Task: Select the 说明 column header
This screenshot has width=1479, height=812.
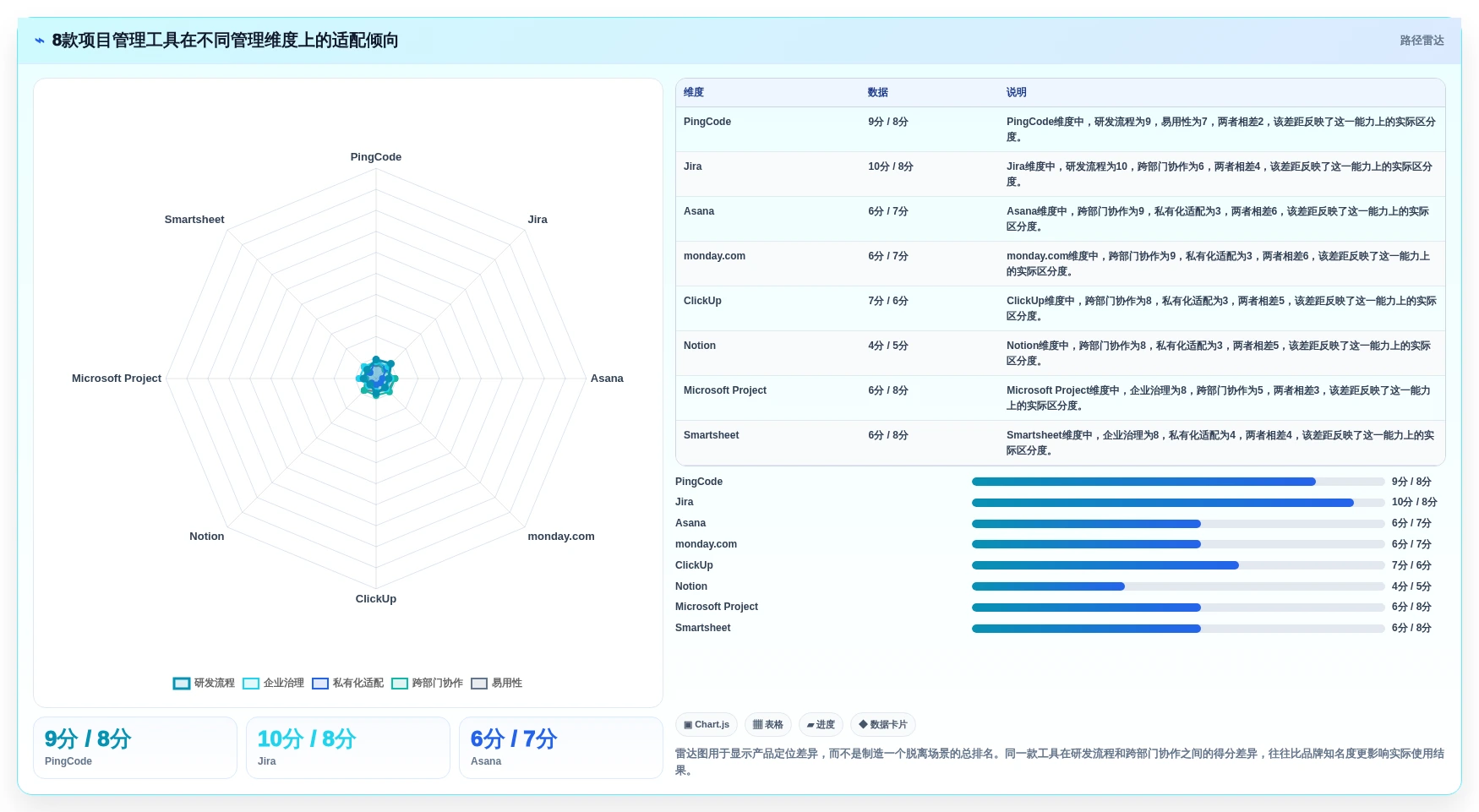Action: pos(1017,93)
